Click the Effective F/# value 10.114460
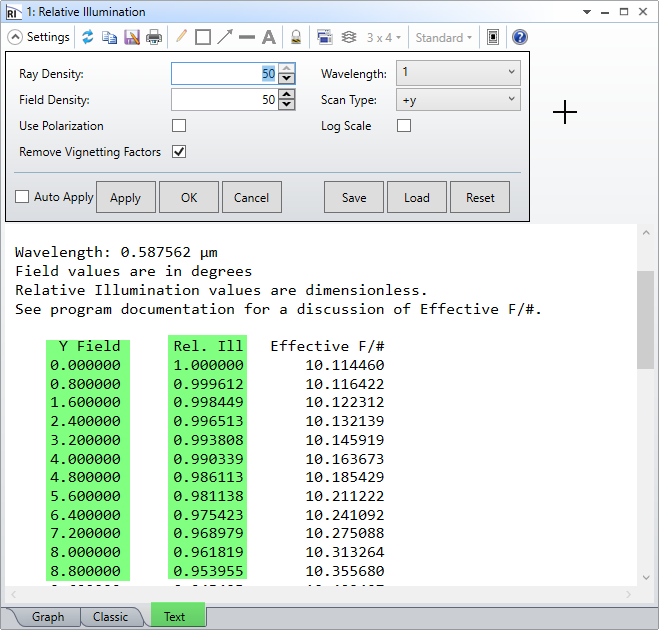 point(345,365)
